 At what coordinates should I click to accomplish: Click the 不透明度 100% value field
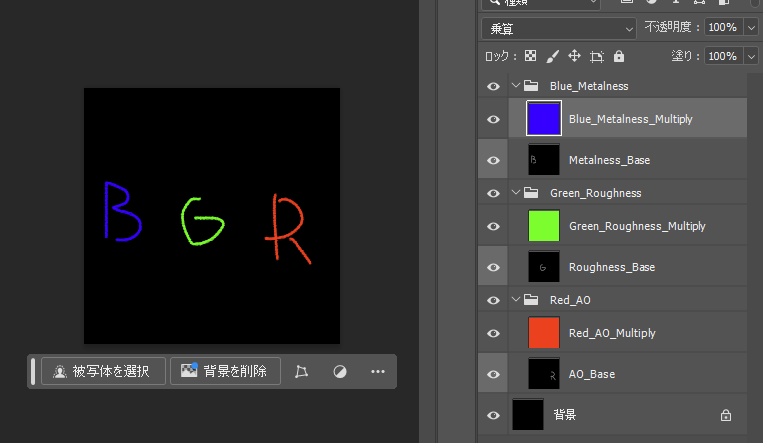(723, 27)
